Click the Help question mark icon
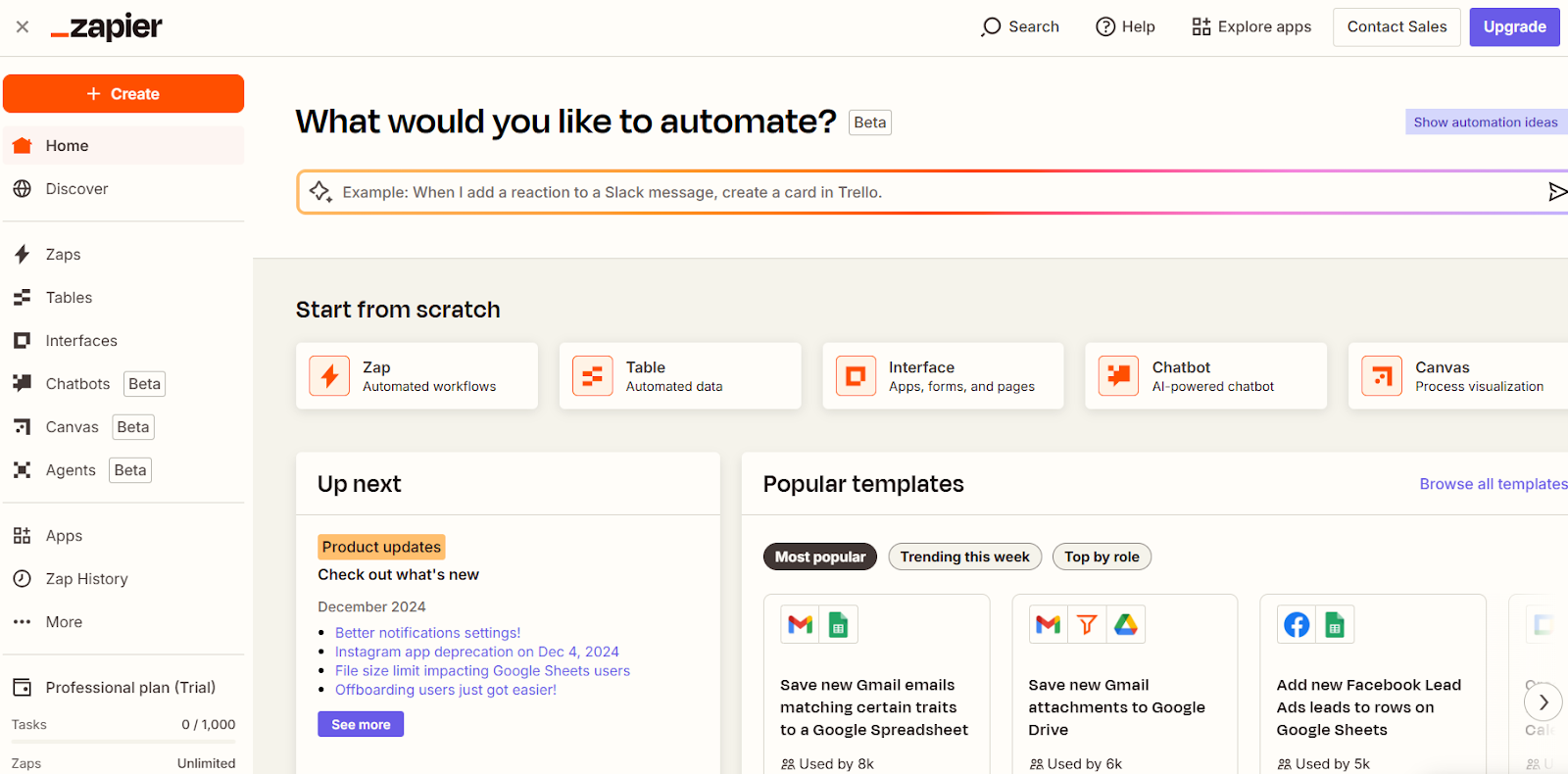Image resolution: width=1568 pixels, height=774 pixels. pyautogui.click(x=1105, y=27)
